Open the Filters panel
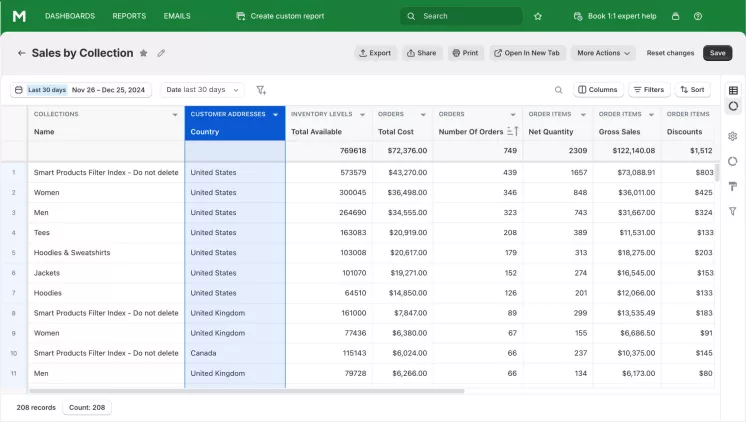 (649, 89)
